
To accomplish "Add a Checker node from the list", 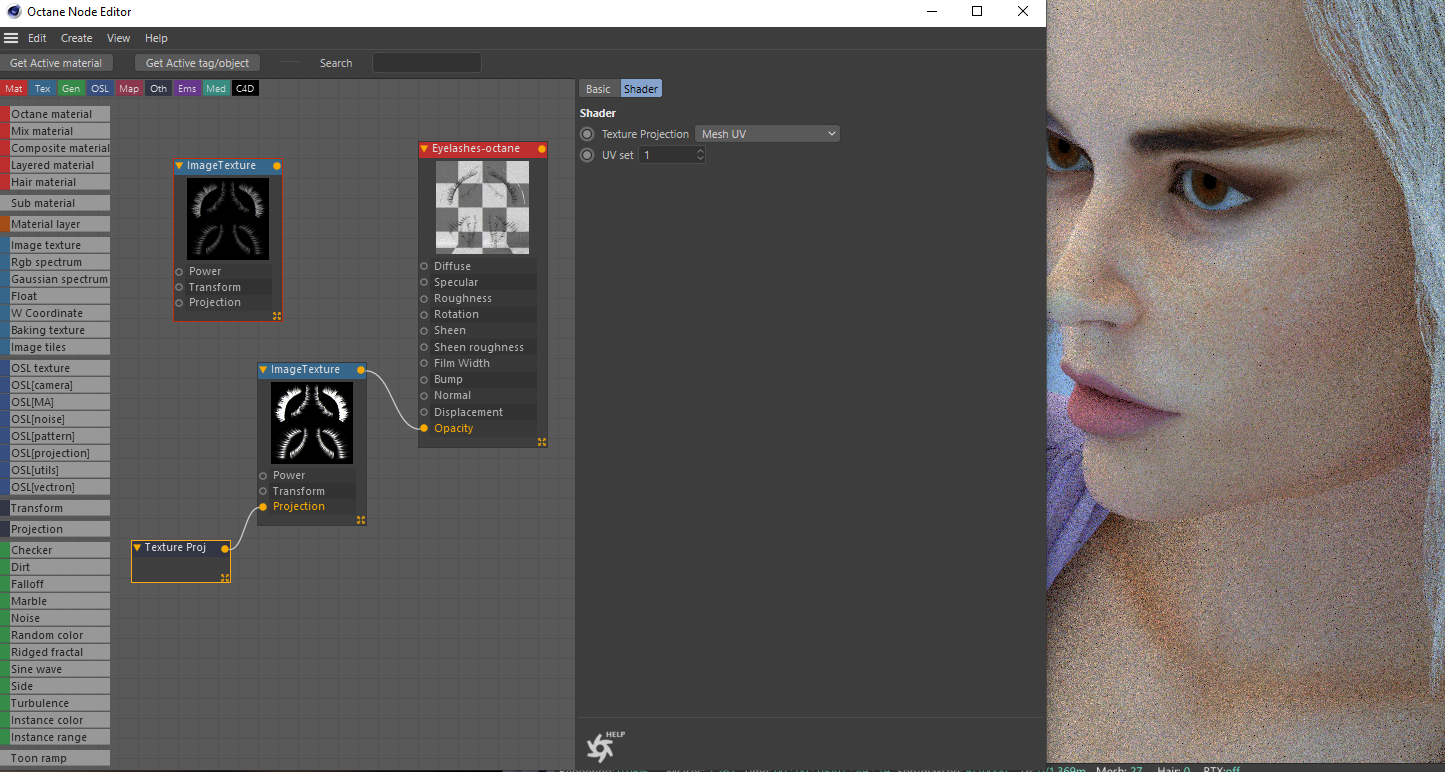I will [55, 550].
